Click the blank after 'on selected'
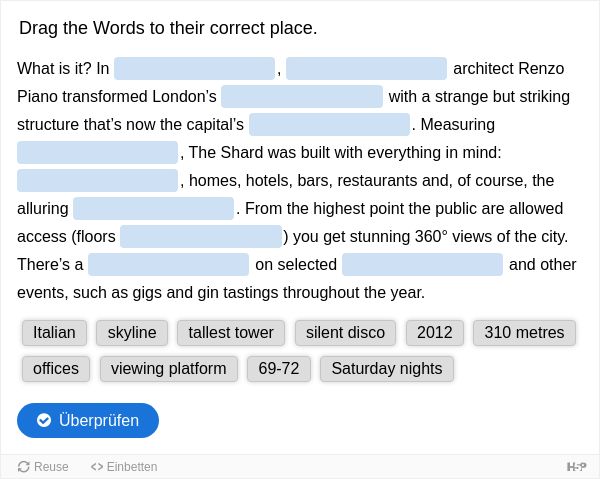Image resolution: width=600 pixels, height=479 pixels. tap(422, 264)
